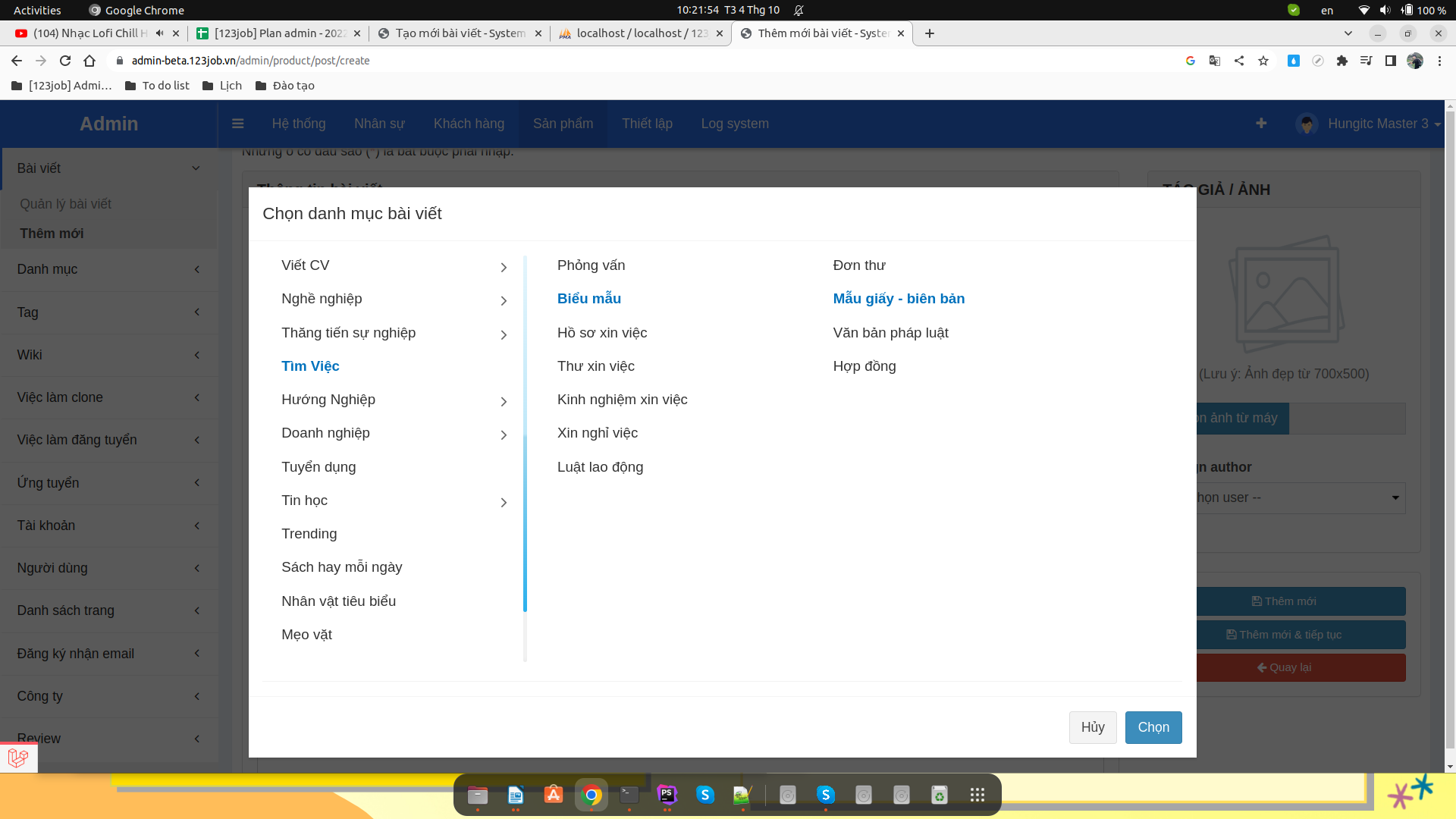
Task: Reload the page with Chrome's reload icon
Action: 65,61
